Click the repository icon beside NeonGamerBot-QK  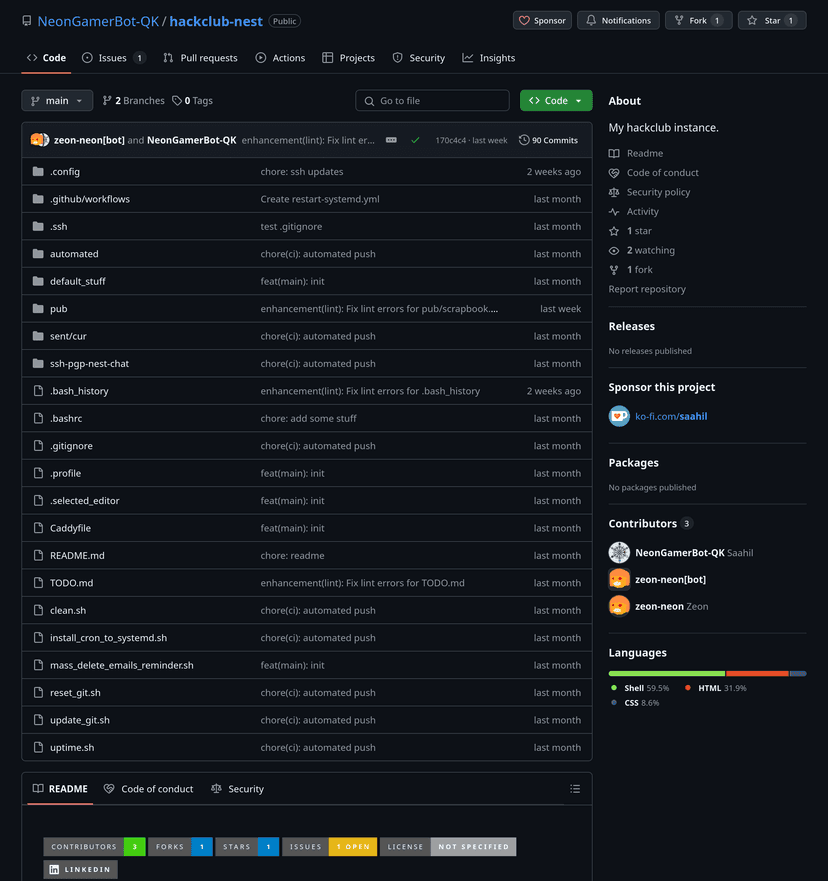26,21
